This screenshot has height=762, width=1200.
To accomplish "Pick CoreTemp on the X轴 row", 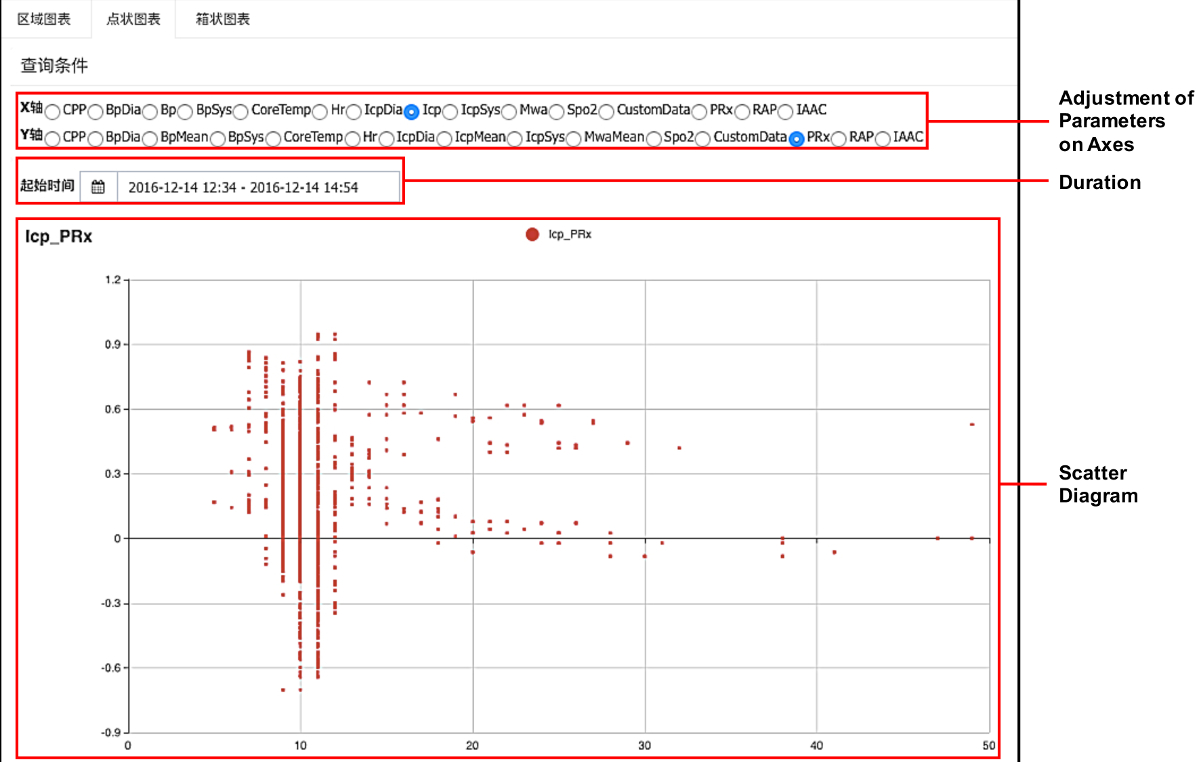I will click(x=241, y=111).
